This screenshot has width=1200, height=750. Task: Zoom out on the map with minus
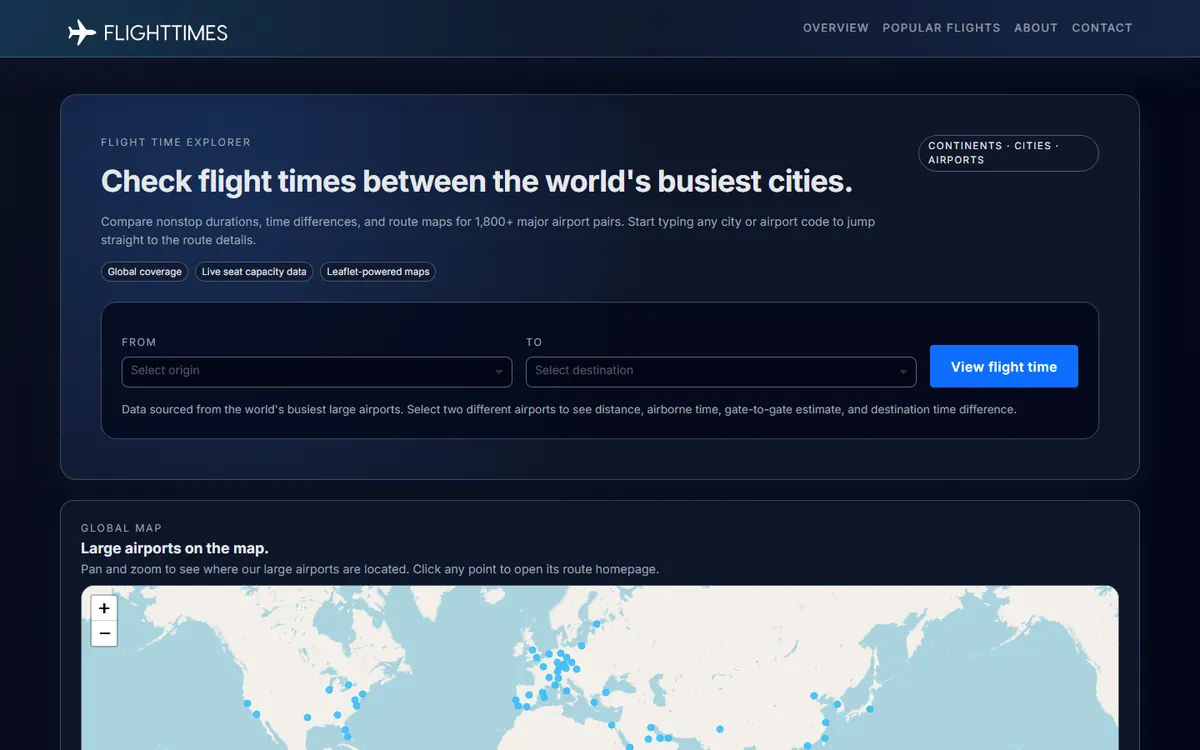pos(104,634)
